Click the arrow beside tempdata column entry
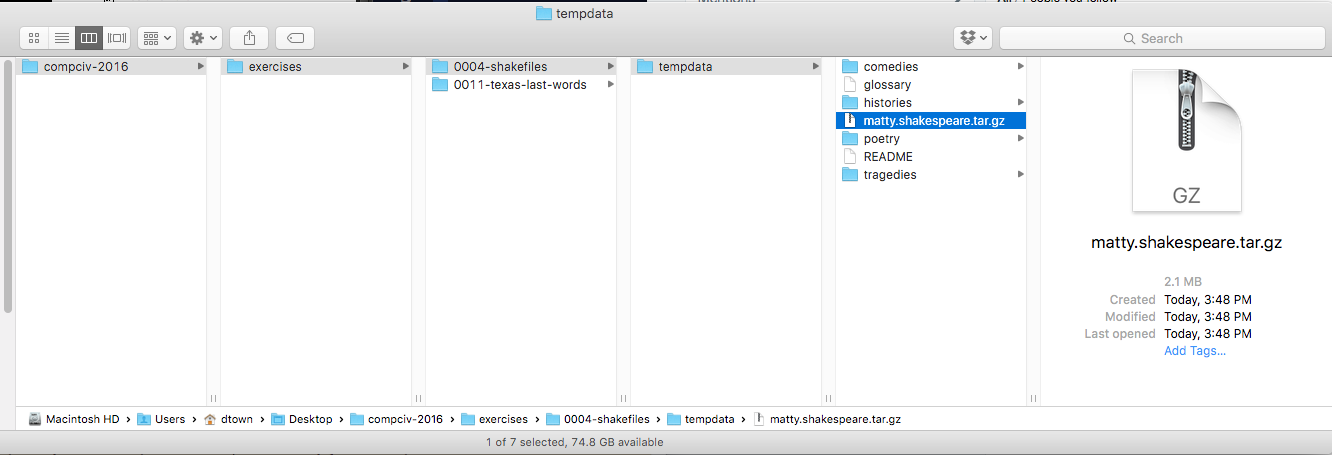This screenshot has height=455, width=1332. point(815,67)
